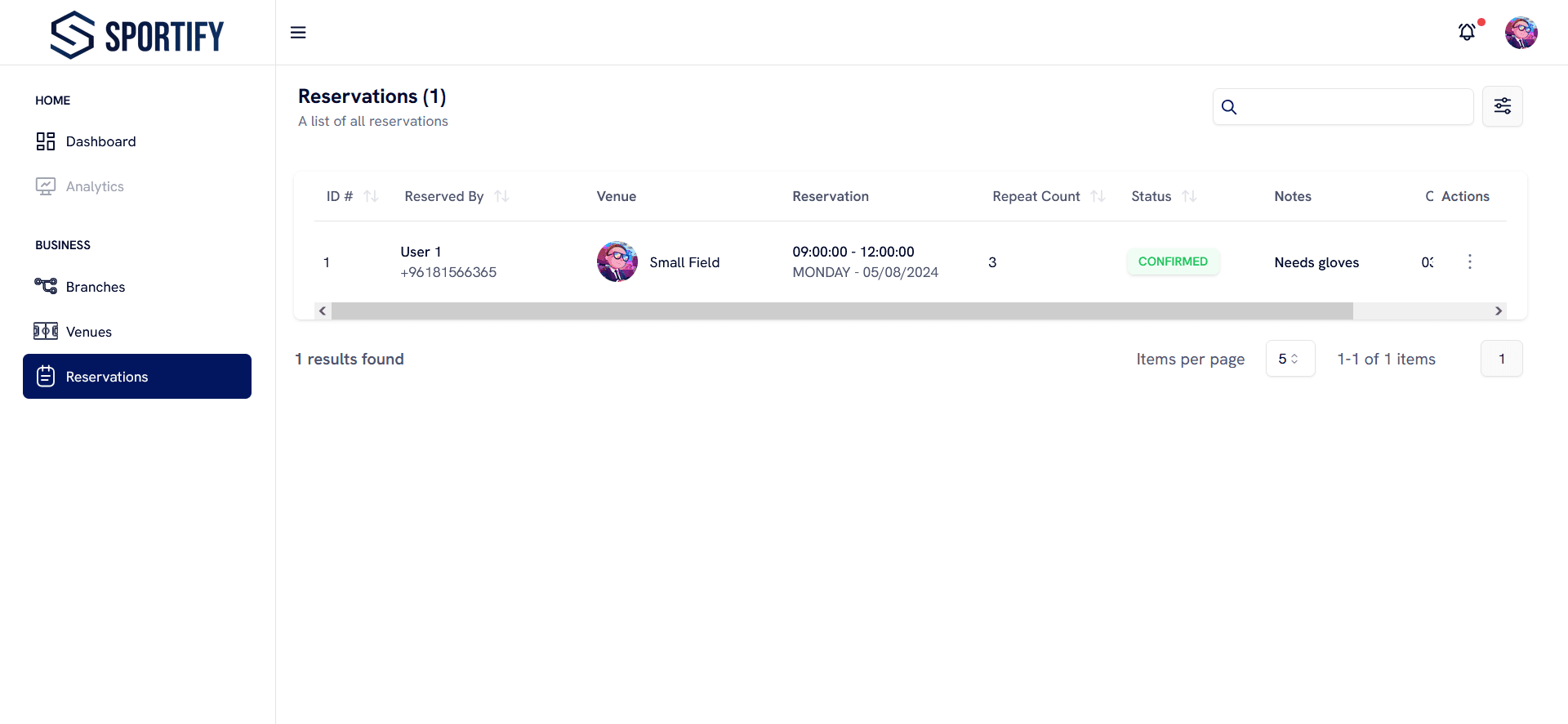Click the Small Field venue thumbnail
This screenshot has width=1568, height=724.
tap(617, 261)
